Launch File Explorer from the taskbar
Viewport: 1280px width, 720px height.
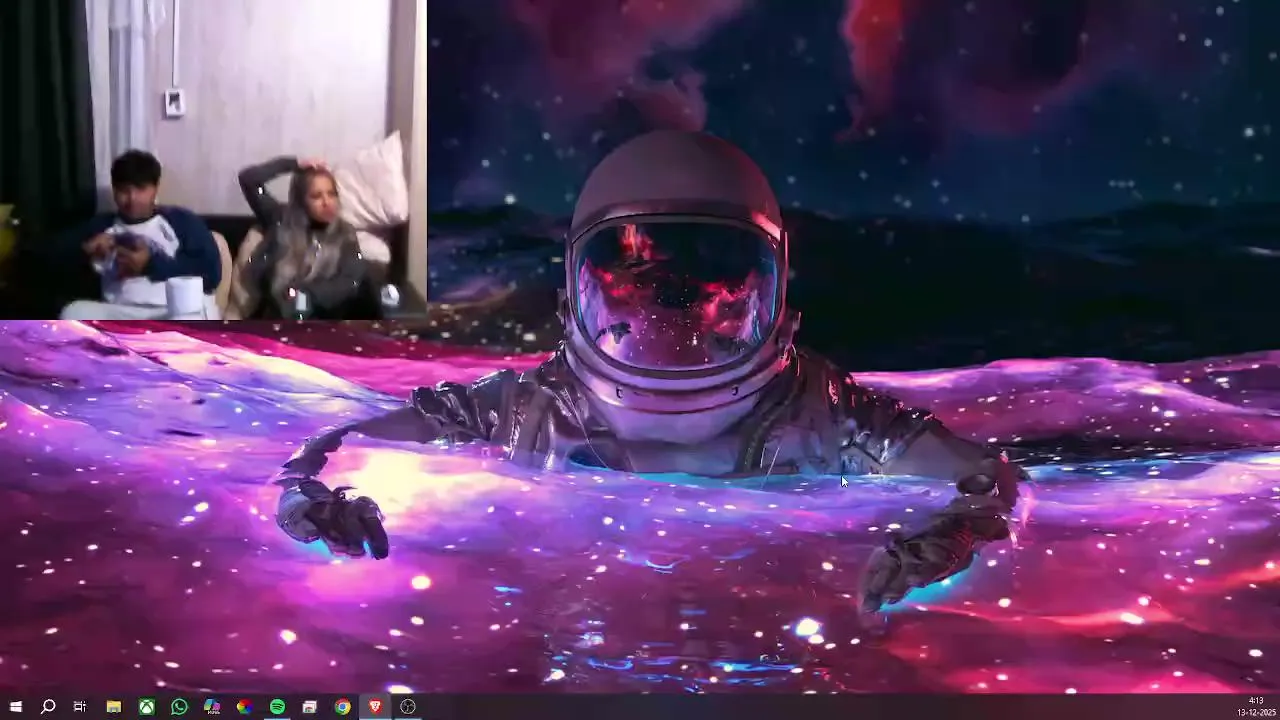pyautogui.click(x=114, y=707)
